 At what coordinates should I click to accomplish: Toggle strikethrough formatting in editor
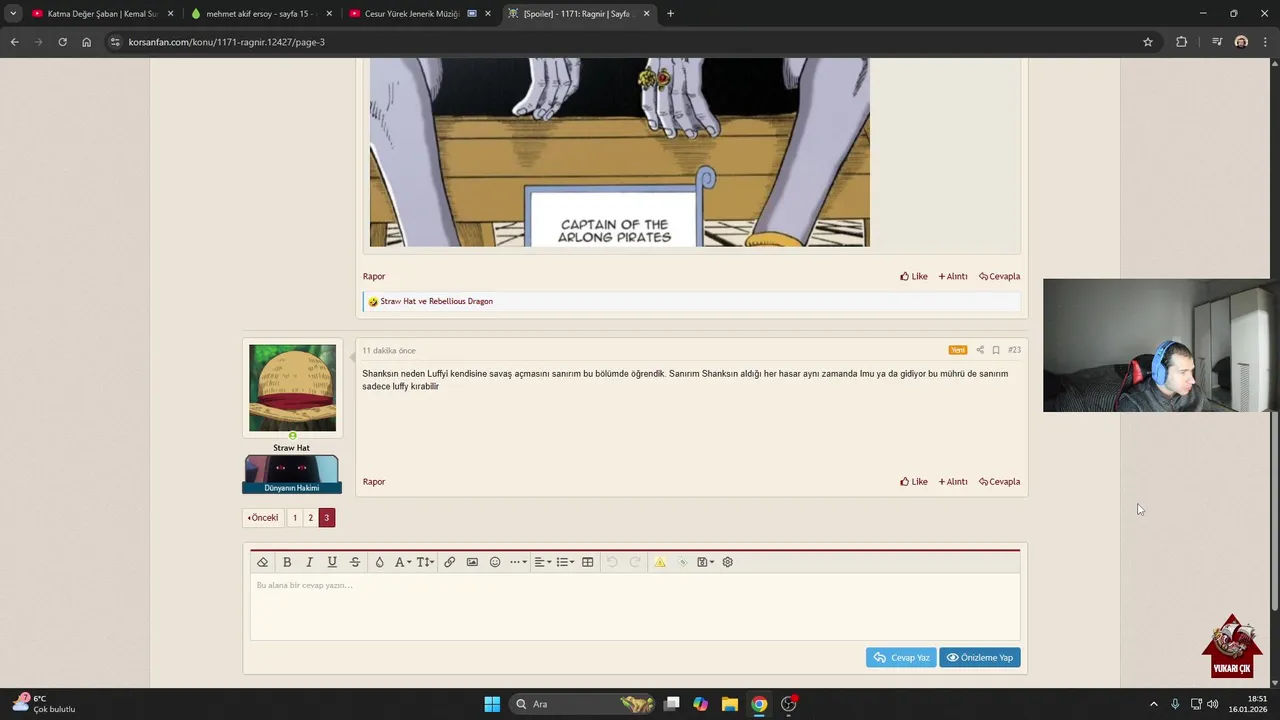[355, 562]
